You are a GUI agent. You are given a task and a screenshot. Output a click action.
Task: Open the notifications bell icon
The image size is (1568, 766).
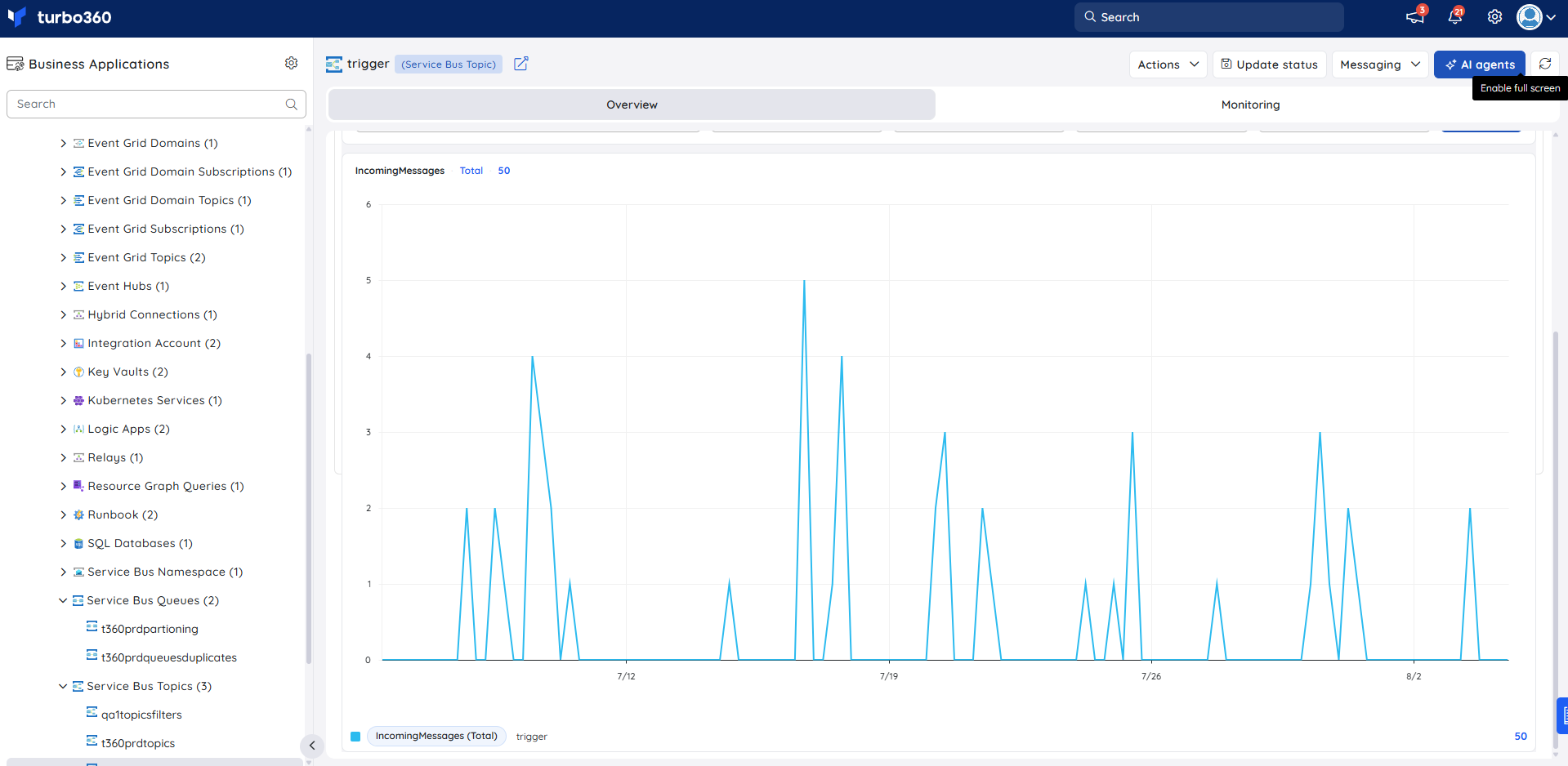pos(1455,17)
